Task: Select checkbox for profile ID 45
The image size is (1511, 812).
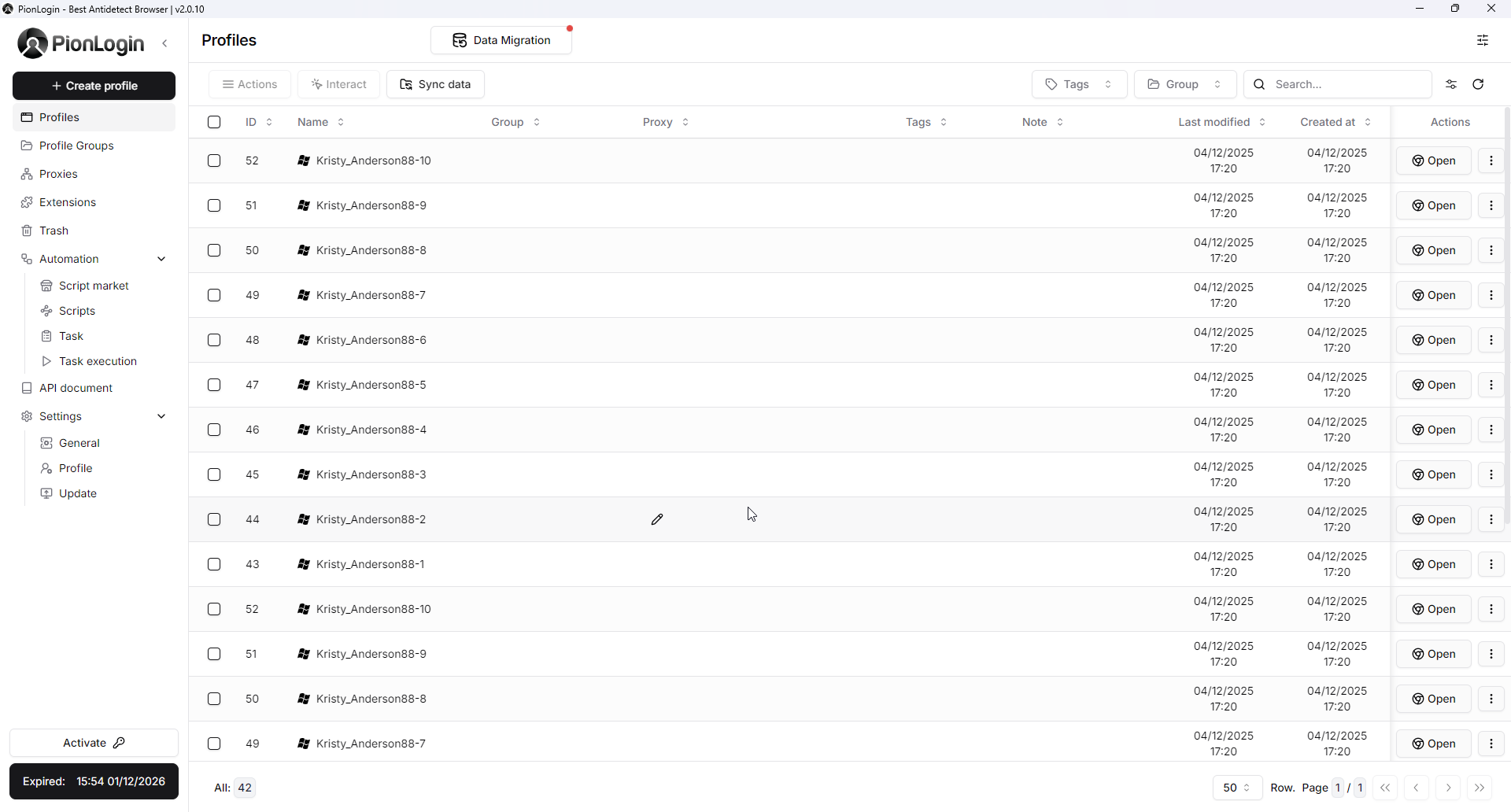Action: tap(214, 474)
